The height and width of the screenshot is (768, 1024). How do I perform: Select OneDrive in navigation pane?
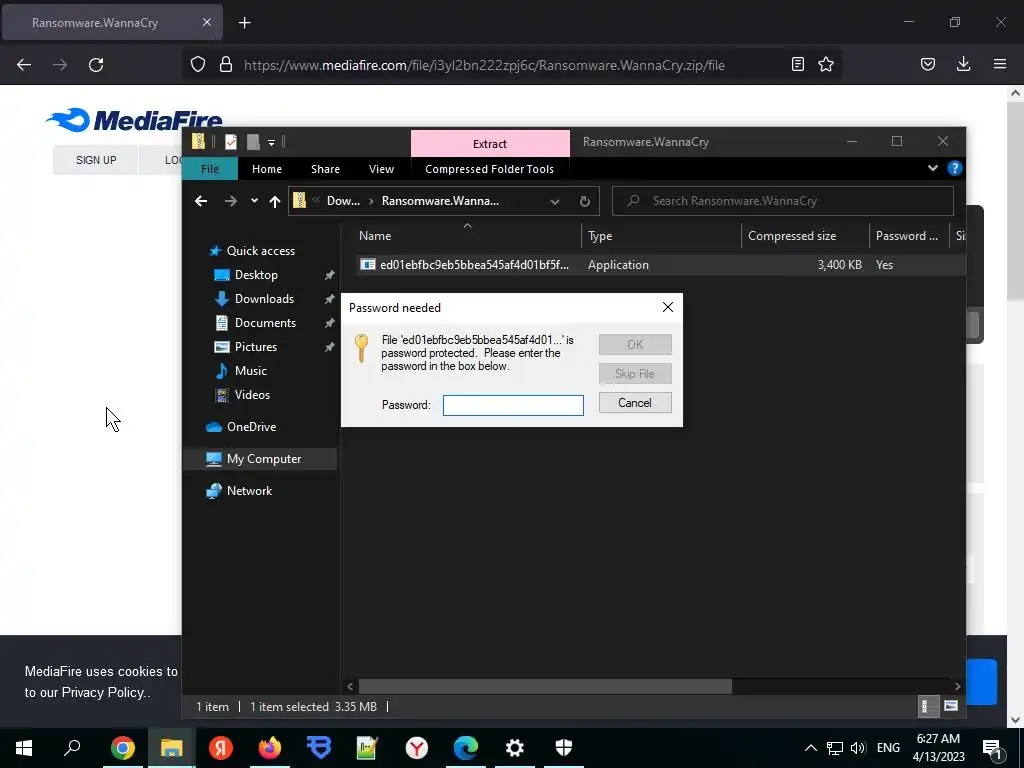251,427
